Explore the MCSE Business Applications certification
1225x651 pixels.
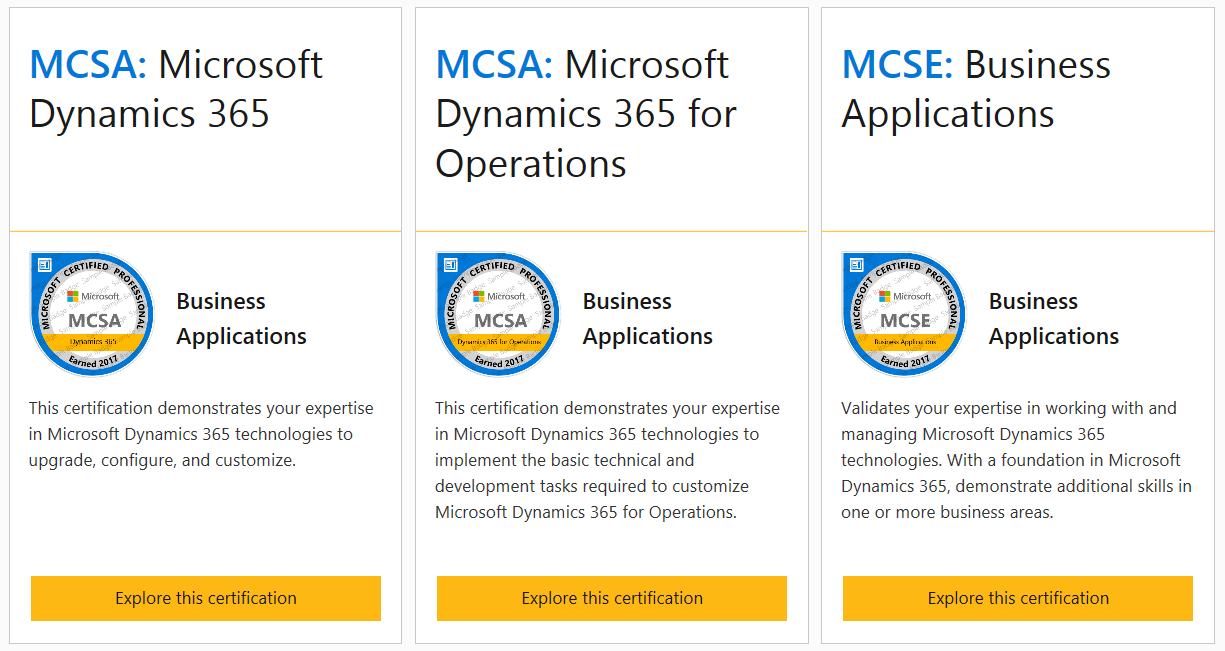coord(1018,598)
